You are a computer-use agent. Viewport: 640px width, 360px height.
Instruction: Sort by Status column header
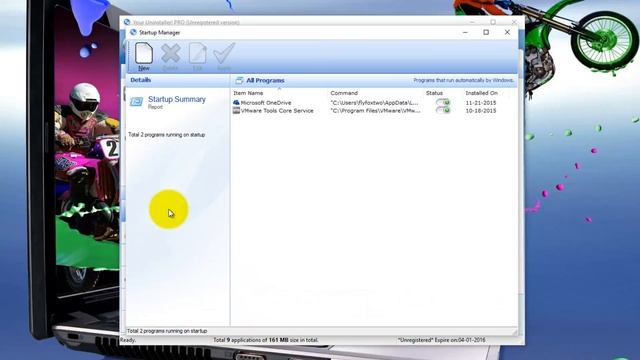(x=434, y=93)
